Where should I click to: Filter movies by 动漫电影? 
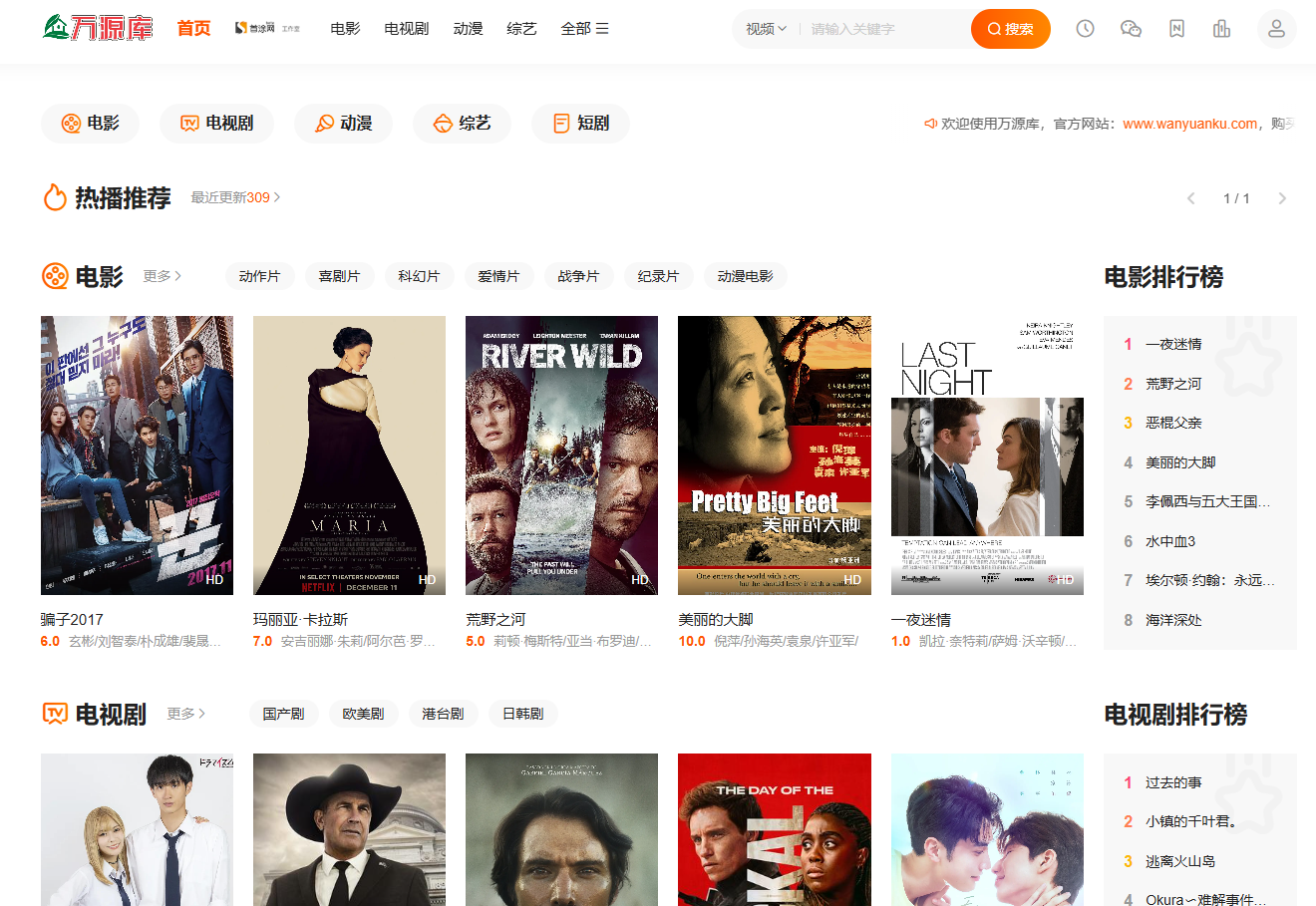(745, 276)
